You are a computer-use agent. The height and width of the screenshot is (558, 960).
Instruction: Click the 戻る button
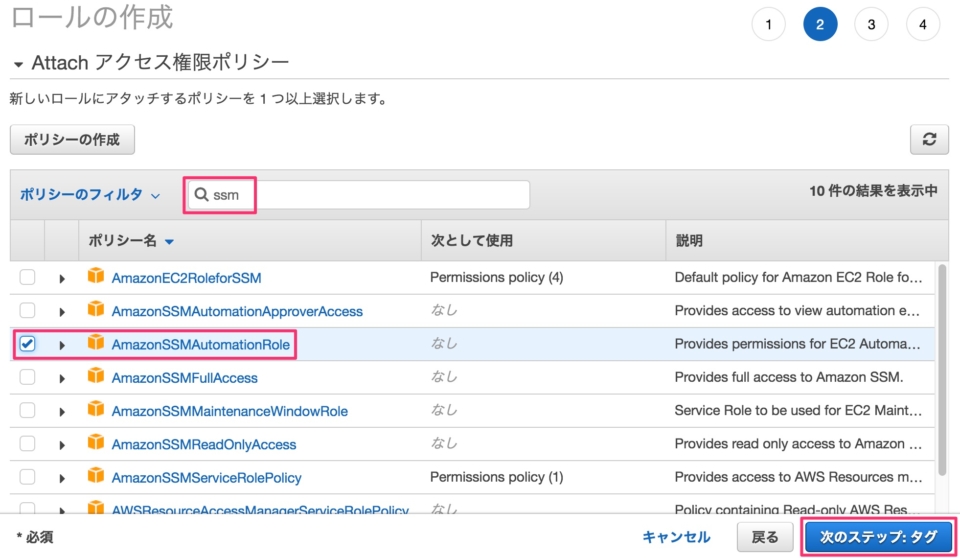tap(765, 537)
